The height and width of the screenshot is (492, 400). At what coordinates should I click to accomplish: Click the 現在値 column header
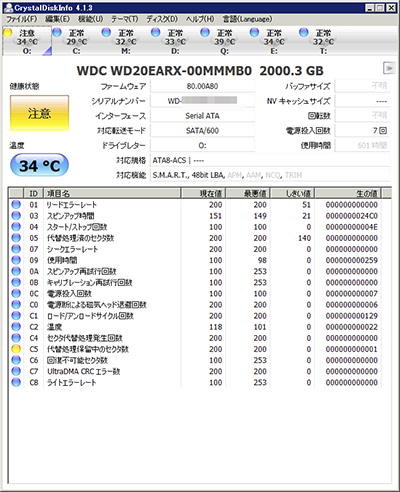203,193
